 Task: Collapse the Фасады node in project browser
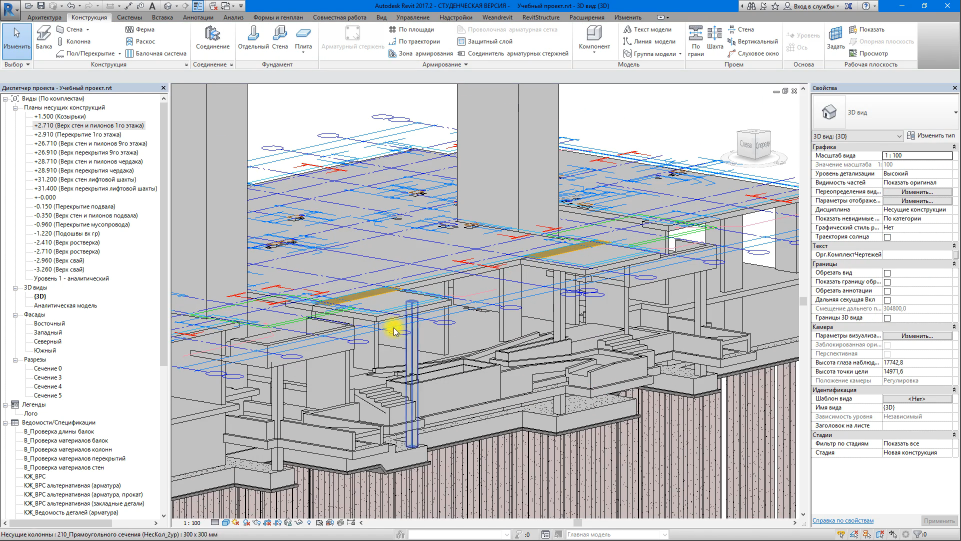click(17, 314)
